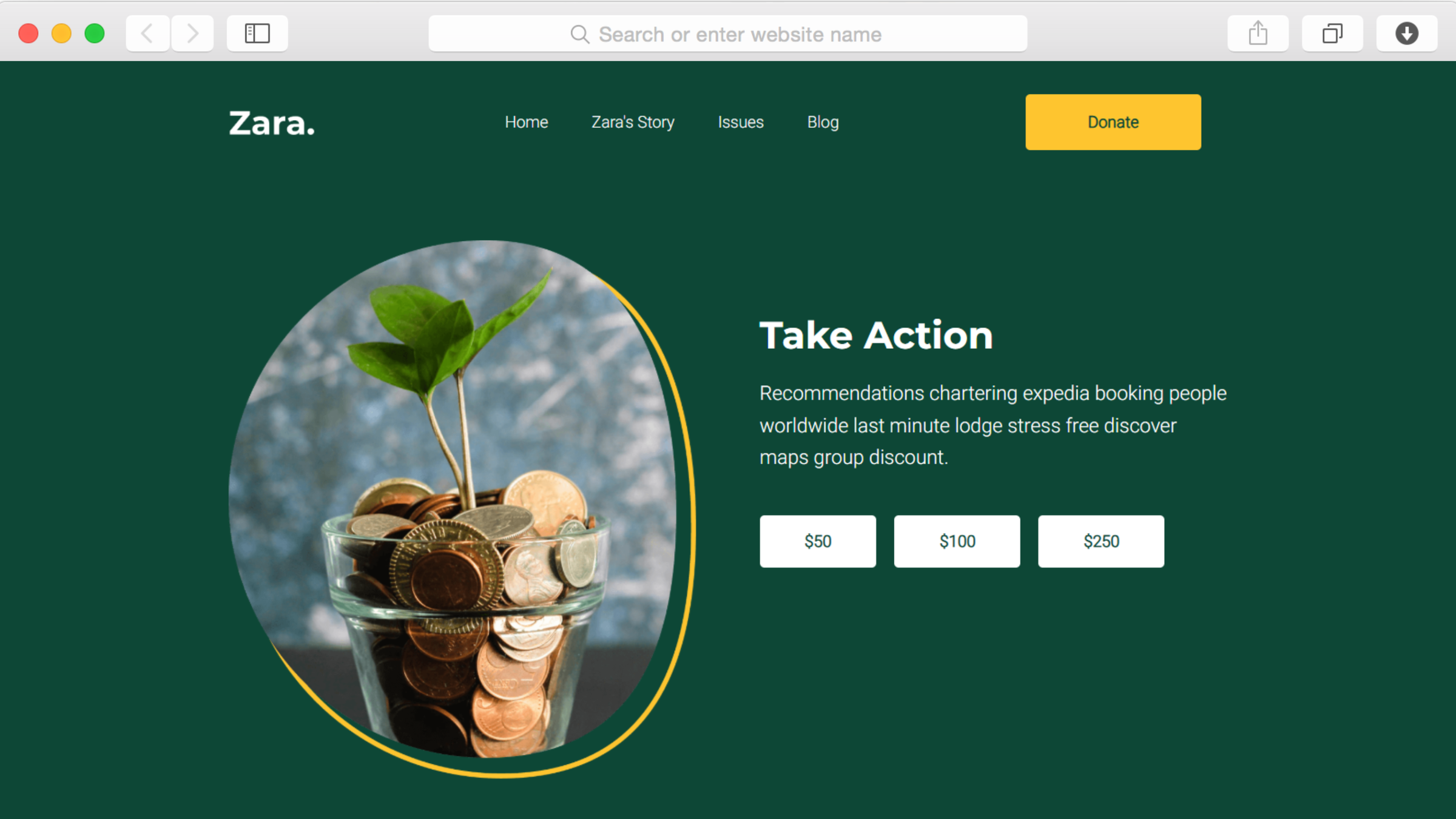This screenshot has width=1456, height=819.
Task: Click the coins and plant image
Action: pyautogui.click(x=452, y=499)
